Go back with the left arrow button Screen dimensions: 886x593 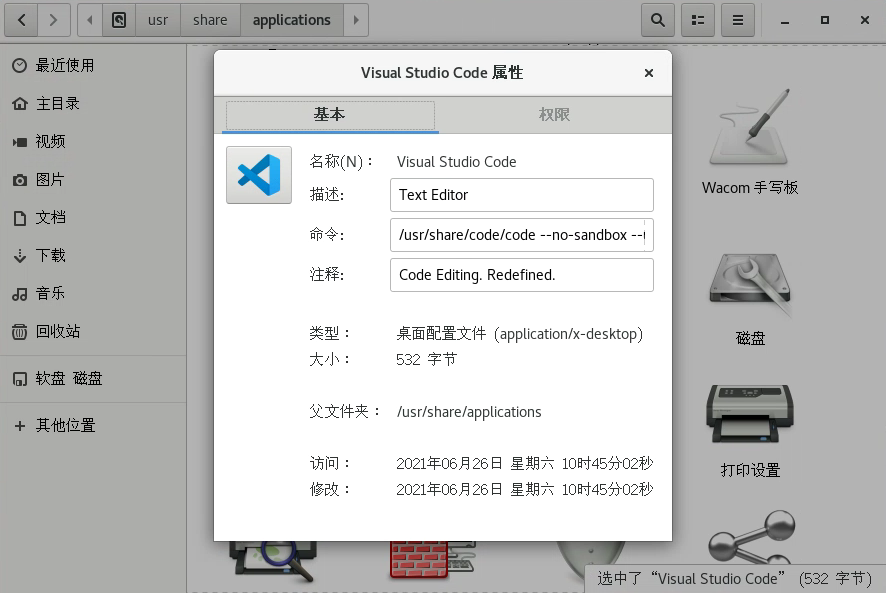(21, 20)
